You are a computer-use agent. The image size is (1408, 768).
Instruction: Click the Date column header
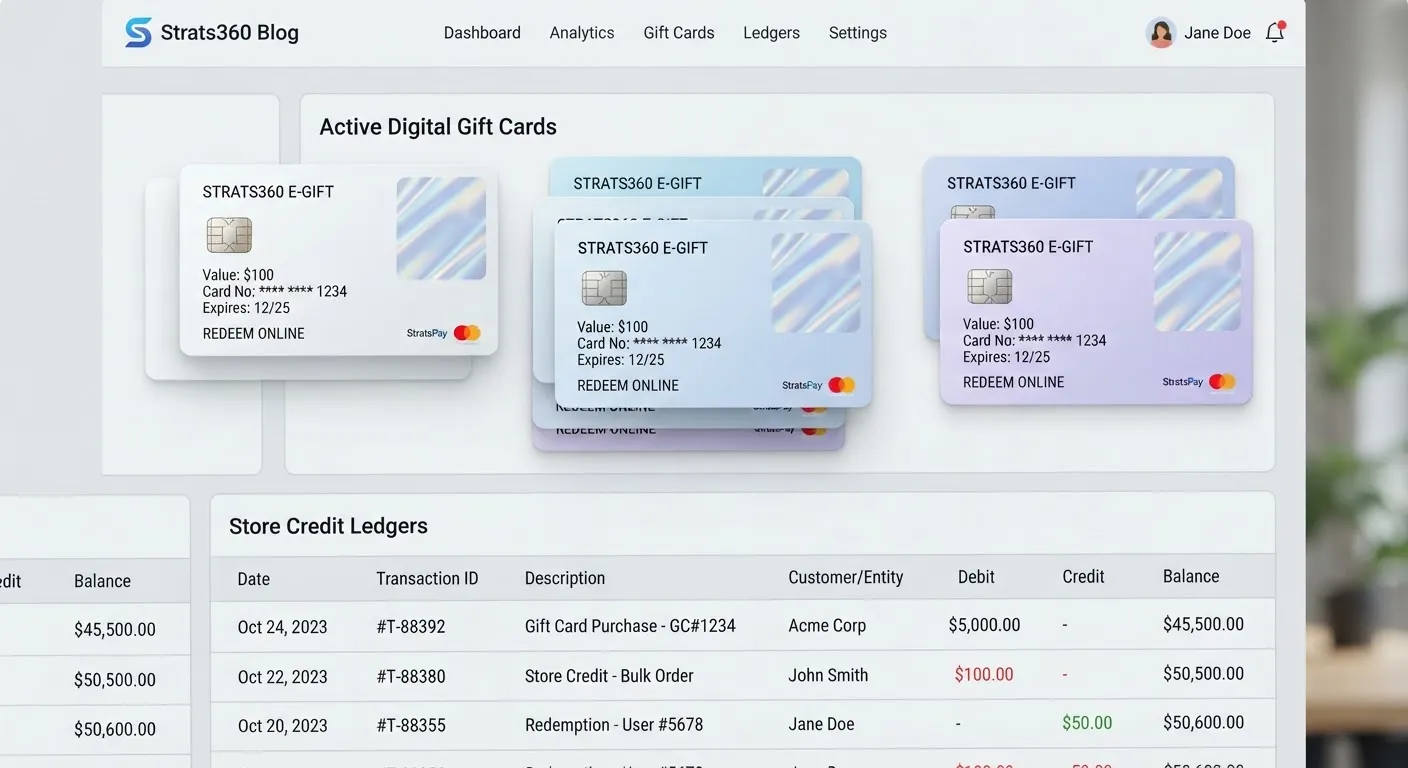pyautogui.click(x=254, y=578)
